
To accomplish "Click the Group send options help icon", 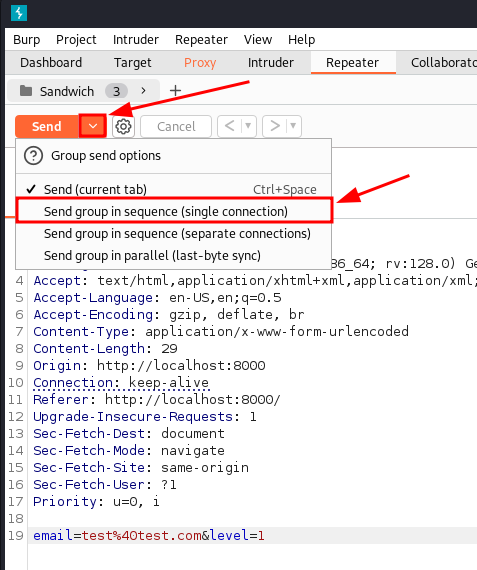I will pos(33,156).
